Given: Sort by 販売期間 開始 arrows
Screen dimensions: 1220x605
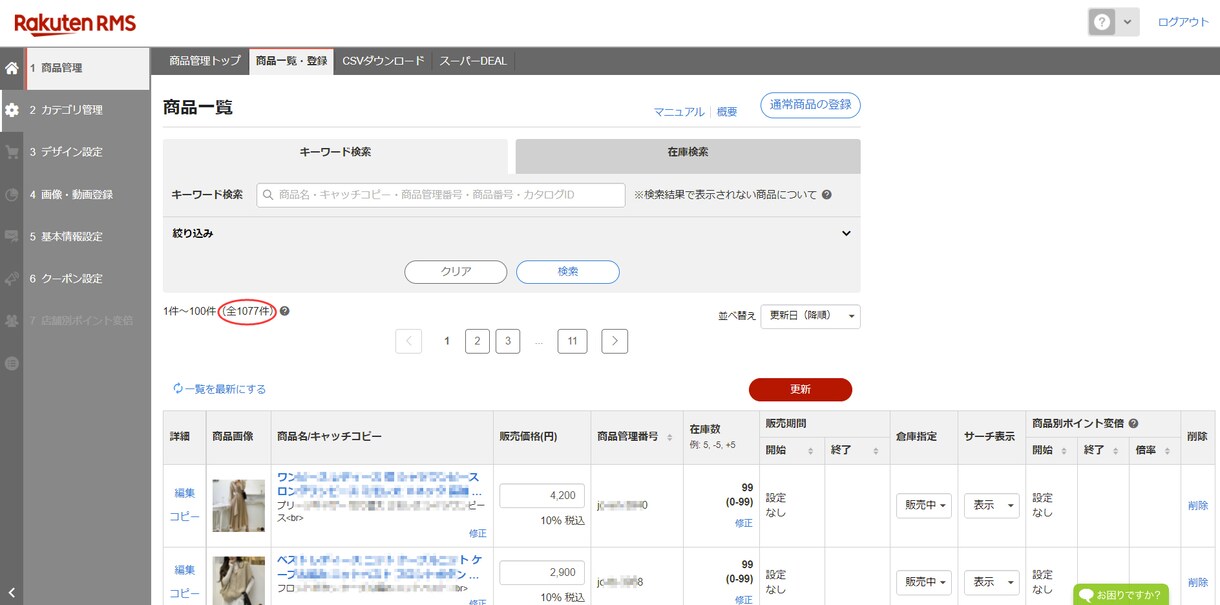Looking at the screenshot, I should 810,451.
